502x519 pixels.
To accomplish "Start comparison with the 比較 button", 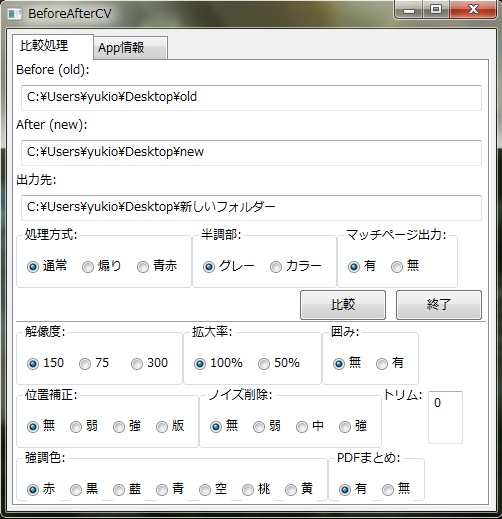I will click(x=343, y=305).
